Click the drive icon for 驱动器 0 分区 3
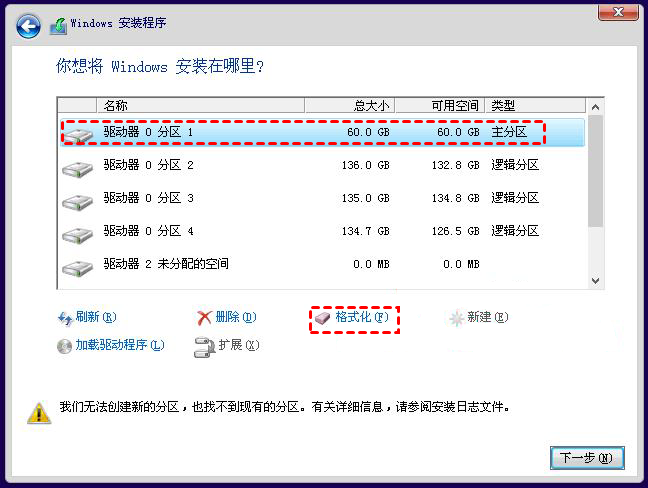 pos(77,202)
